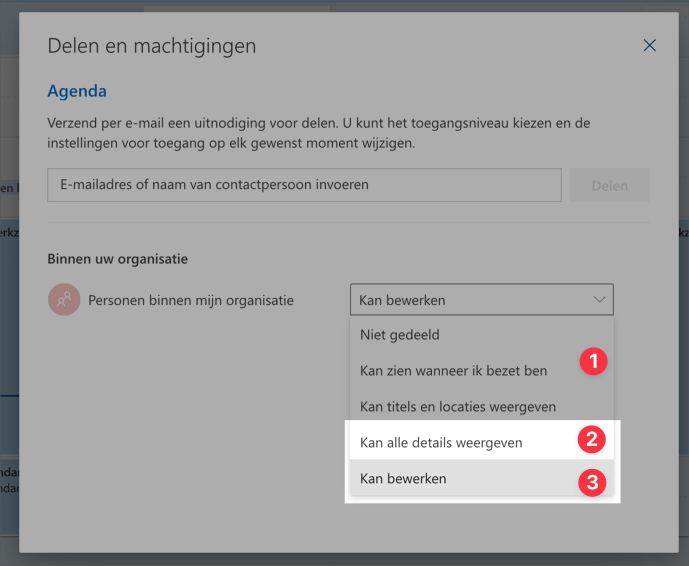Click the red number 1 badge
This screenshot has height=566, width=689.
click(593, 362)
